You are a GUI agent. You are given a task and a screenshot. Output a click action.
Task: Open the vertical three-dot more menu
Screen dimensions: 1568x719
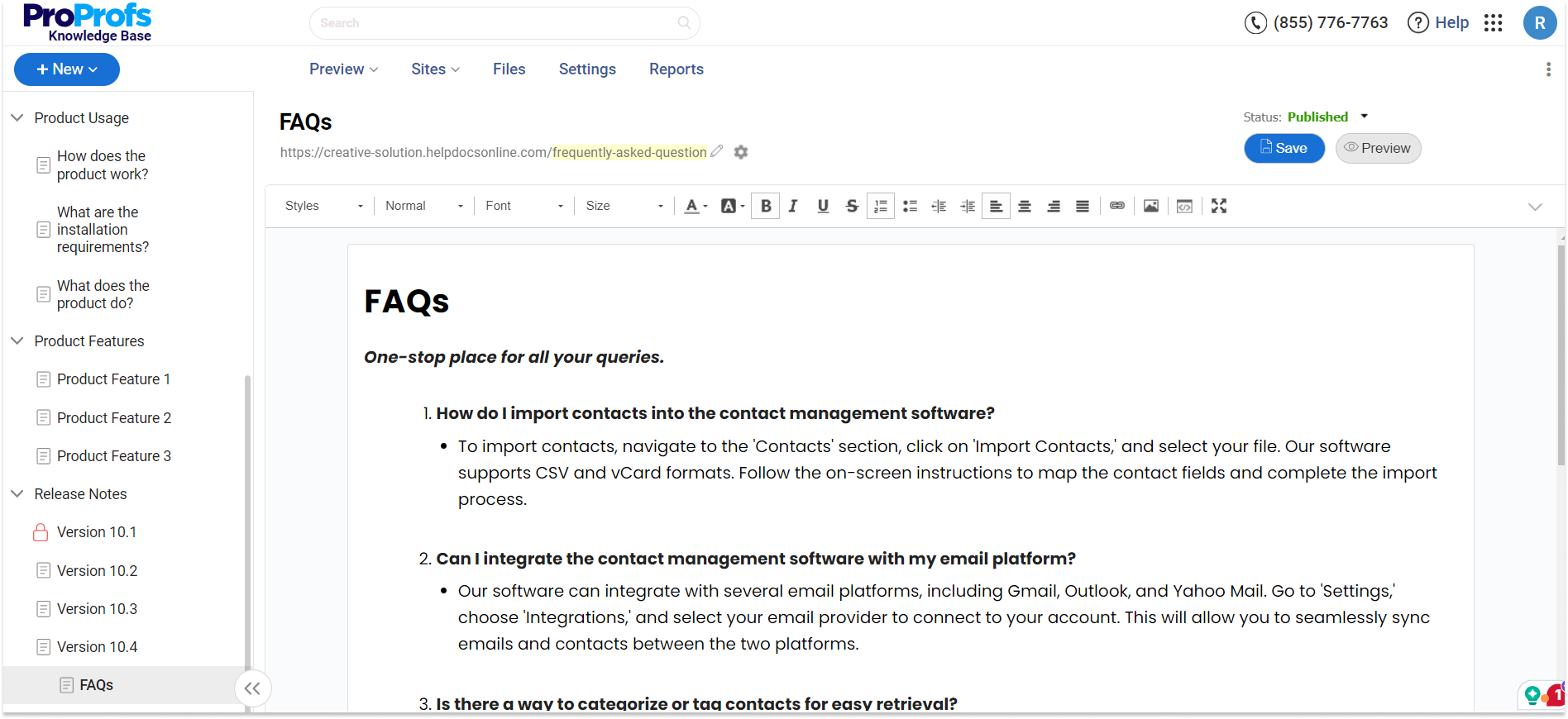point(1548,69)
